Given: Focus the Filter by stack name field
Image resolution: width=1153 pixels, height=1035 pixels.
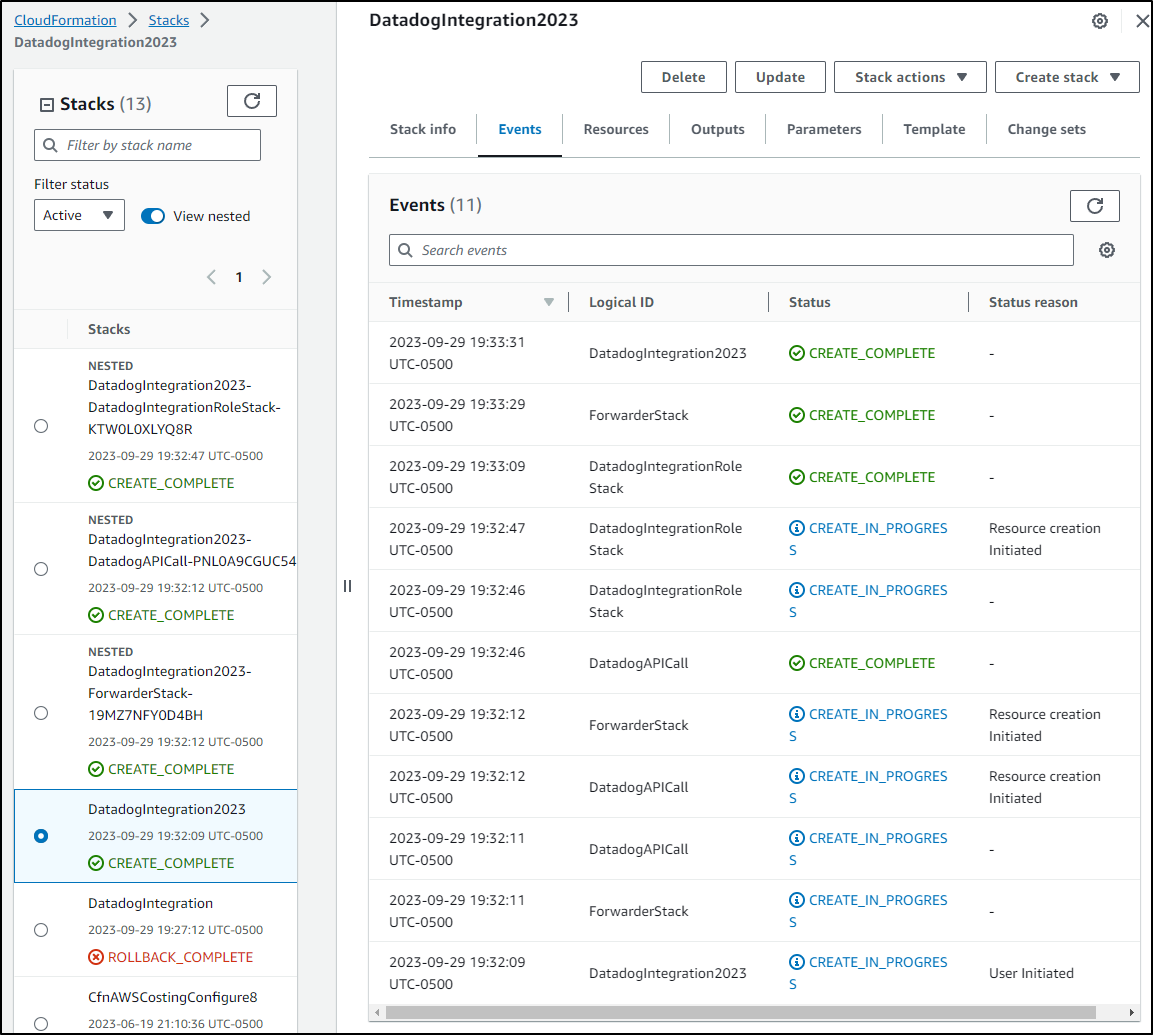Looking at the screenshot, I should (x=147, y=146).
